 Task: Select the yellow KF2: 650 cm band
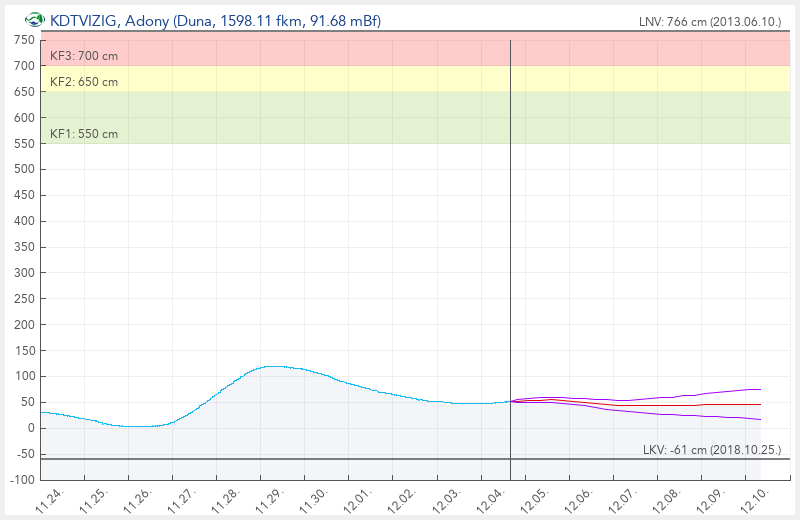click(400, 79)
